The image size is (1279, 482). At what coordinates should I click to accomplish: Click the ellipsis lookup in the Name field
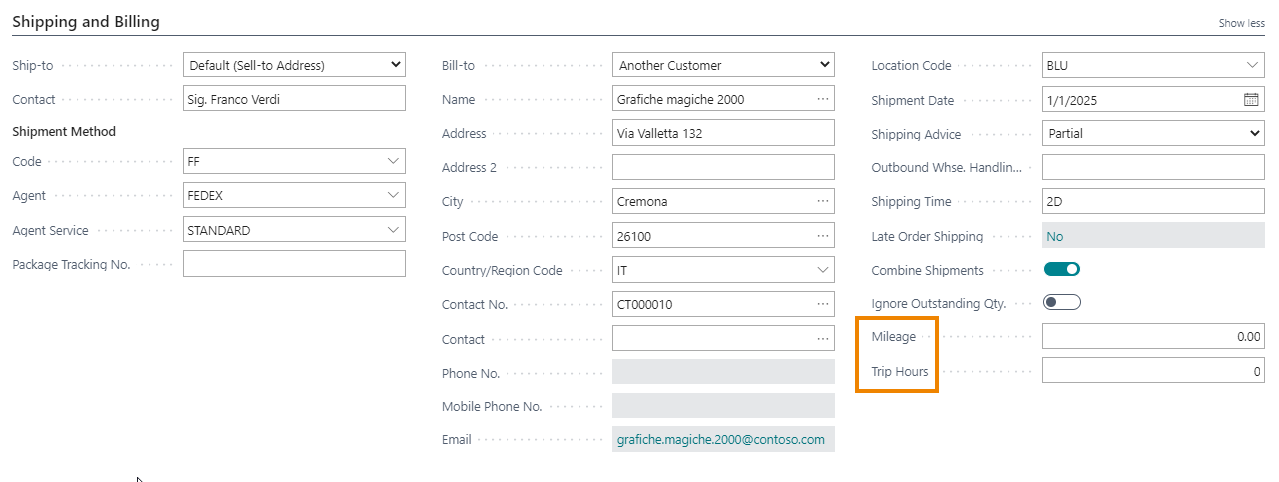click(x=822, y=100)
